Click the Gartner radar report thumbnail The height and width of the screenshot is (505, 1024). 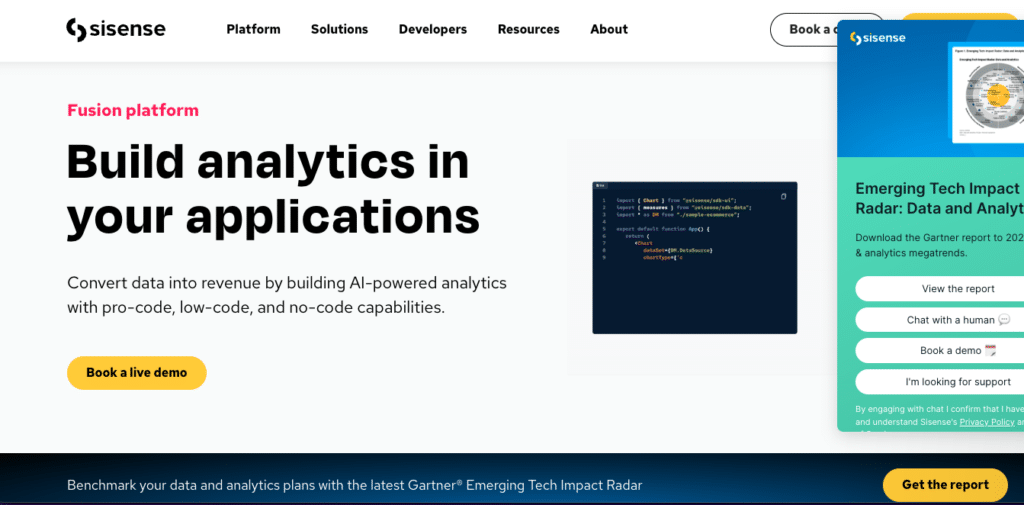[985, 93]
